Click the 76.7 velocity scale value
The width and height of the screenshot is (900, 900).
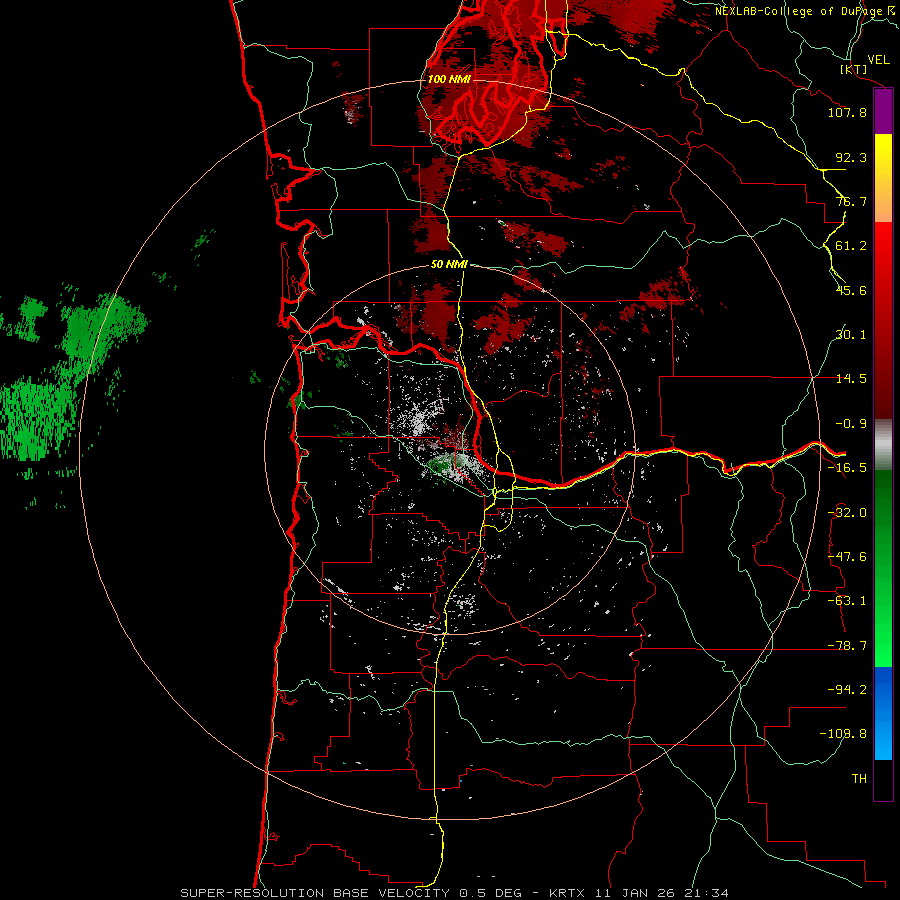[x=851, y=201]
